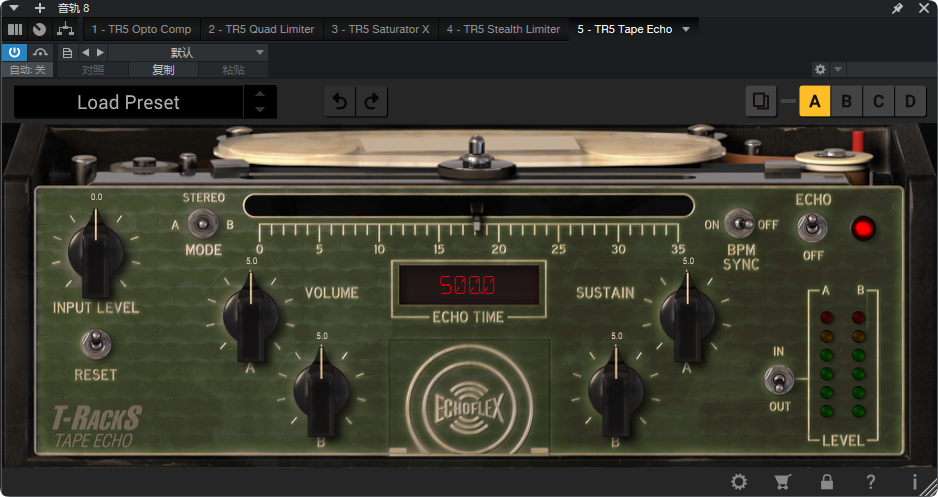Select snapshot C

point(878,102)
